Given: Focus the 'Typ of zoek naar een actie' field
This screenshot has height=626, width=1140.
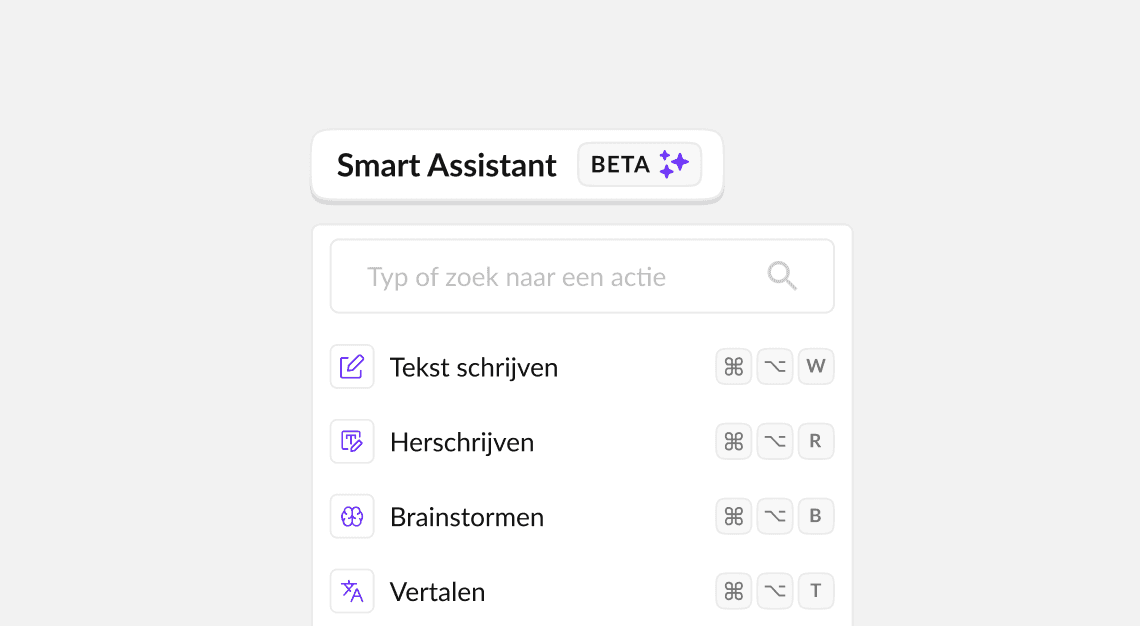Looking at the screenshot, I should point(582,276).
